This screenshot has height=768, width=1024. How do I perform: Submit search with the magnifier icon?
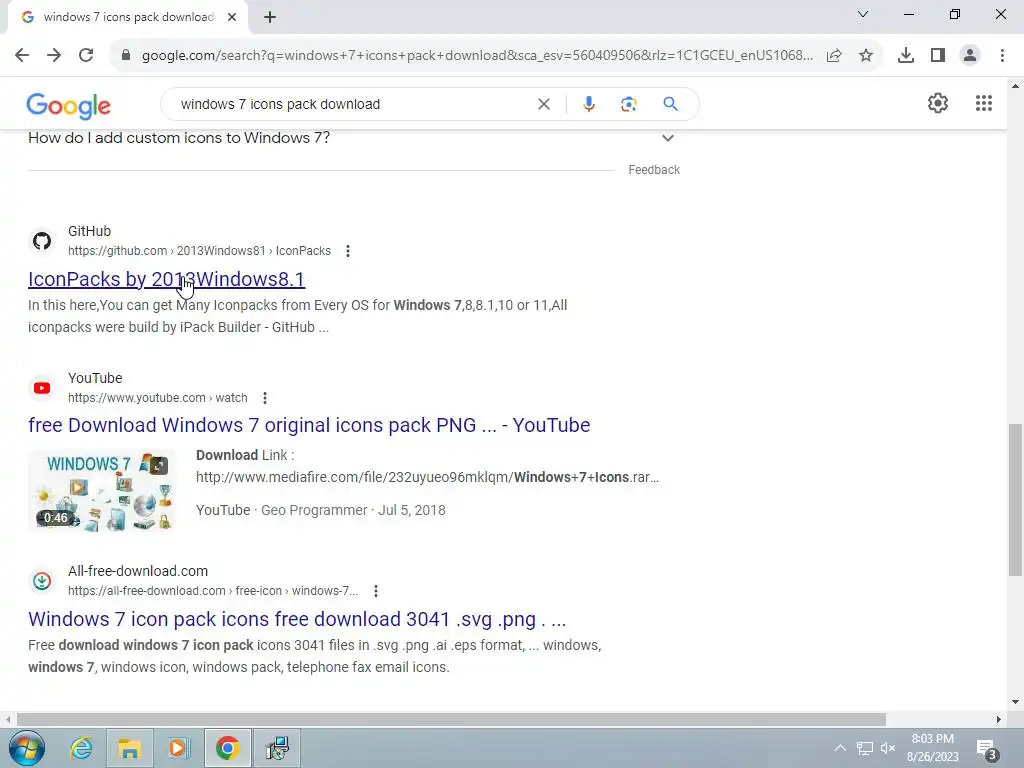click(x=670, y=104)
